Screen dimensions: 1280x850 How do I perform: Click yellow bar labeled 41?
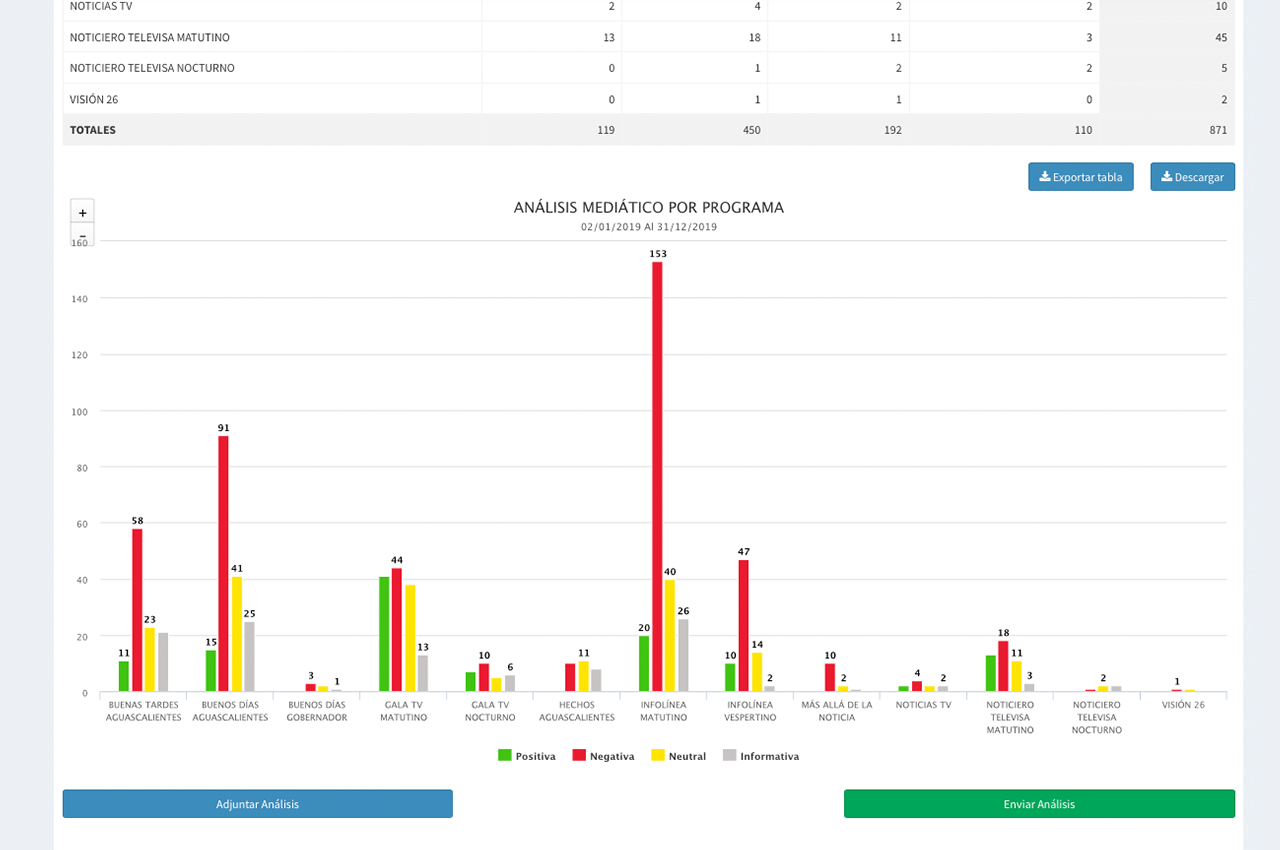click(237, 634)
